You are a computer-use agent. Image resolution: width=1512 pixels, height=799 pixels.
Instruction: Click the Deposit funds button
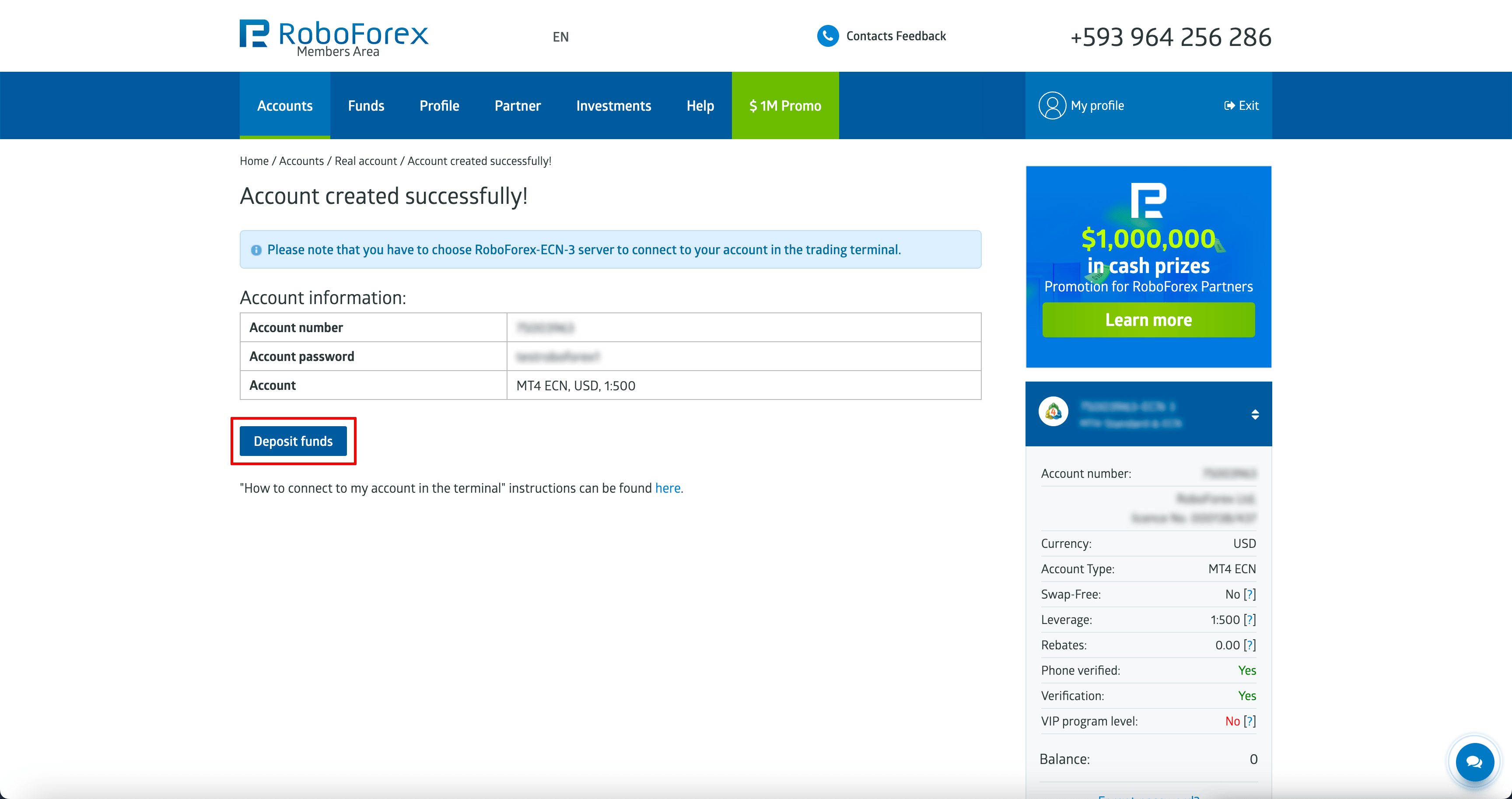coord(293,441)
